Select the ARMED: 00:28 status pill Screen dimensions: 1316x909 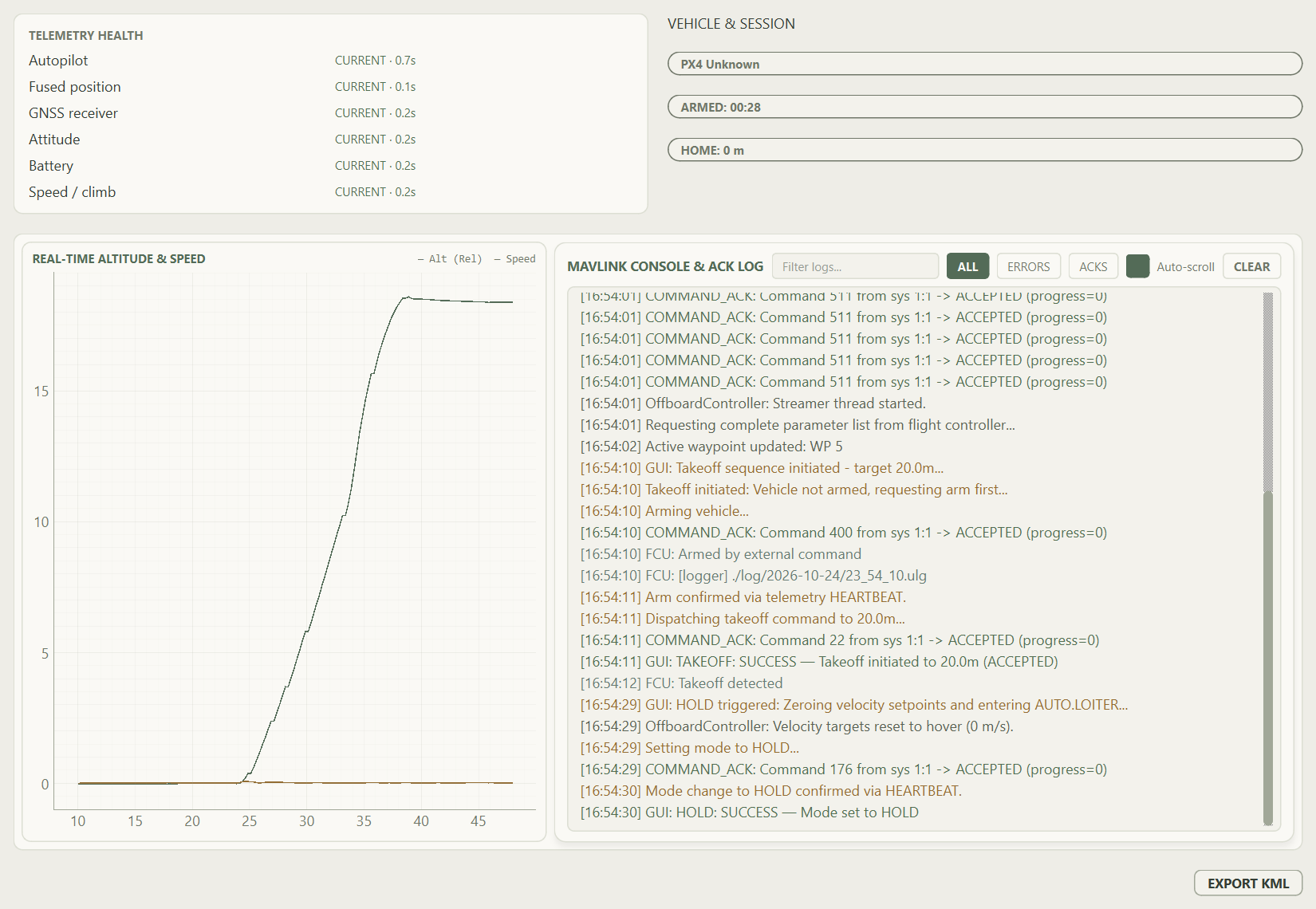(985, 107)
